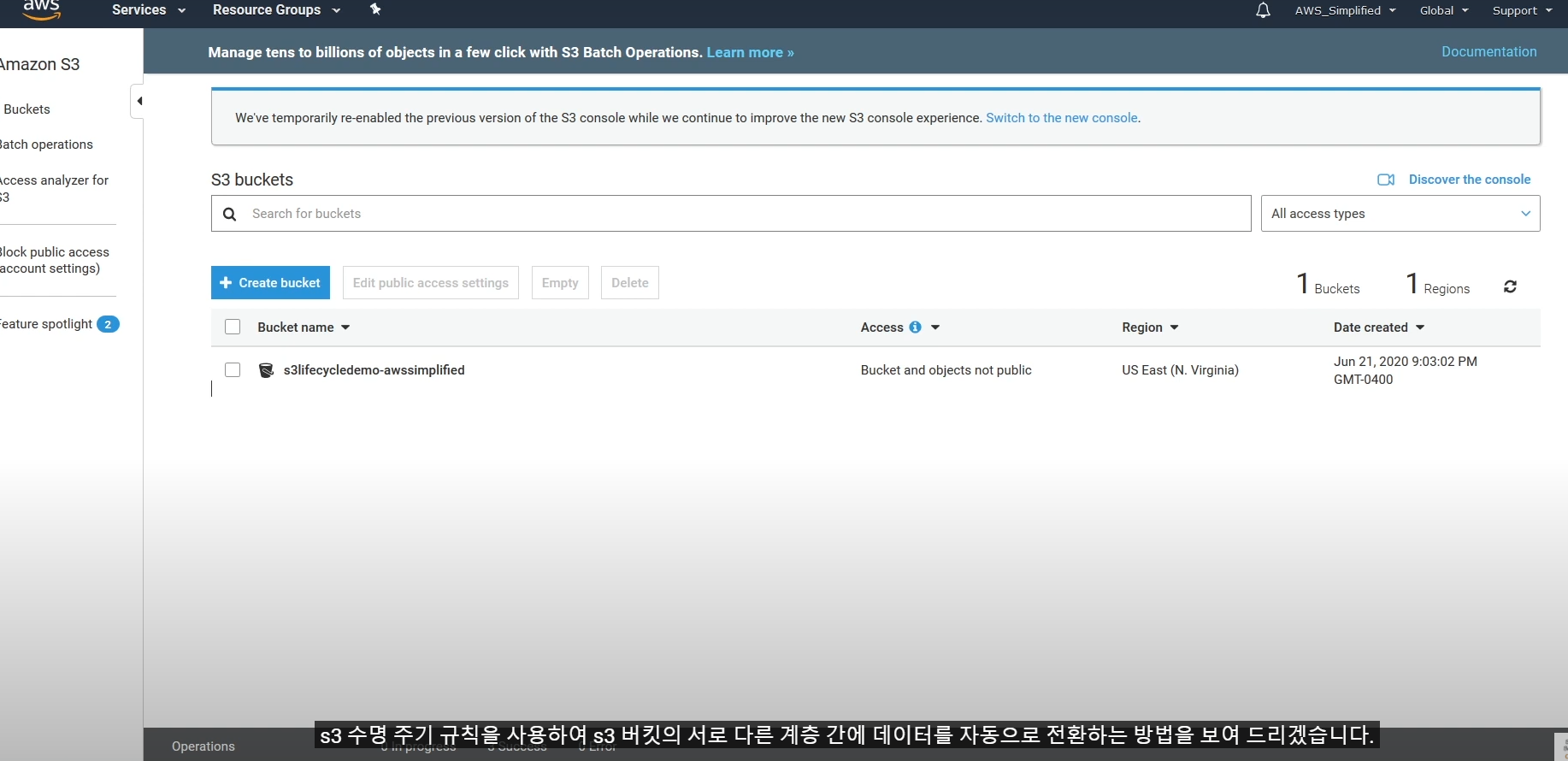Screen dimensions: 1568x761
Task: Open Feature spotlight badge 2
Action: [108, 324]
